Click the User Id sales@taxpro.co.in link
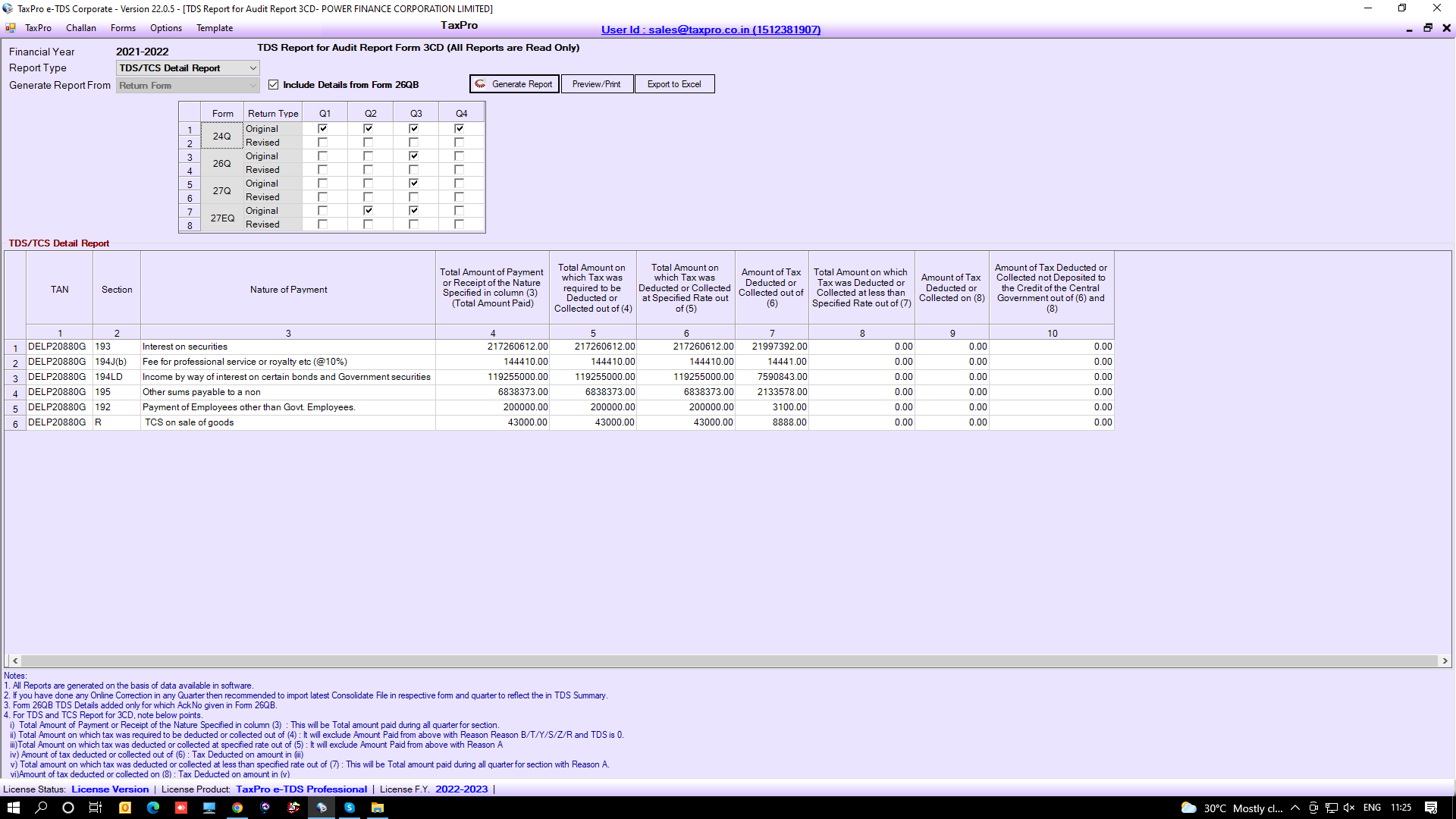The image size is (1456, 819). (711, 30)
